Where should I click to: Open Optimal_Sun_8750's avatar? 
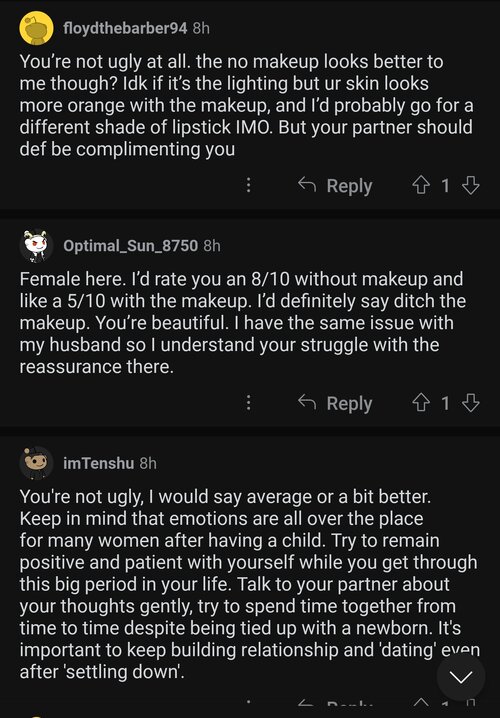[x=36, y=246]
